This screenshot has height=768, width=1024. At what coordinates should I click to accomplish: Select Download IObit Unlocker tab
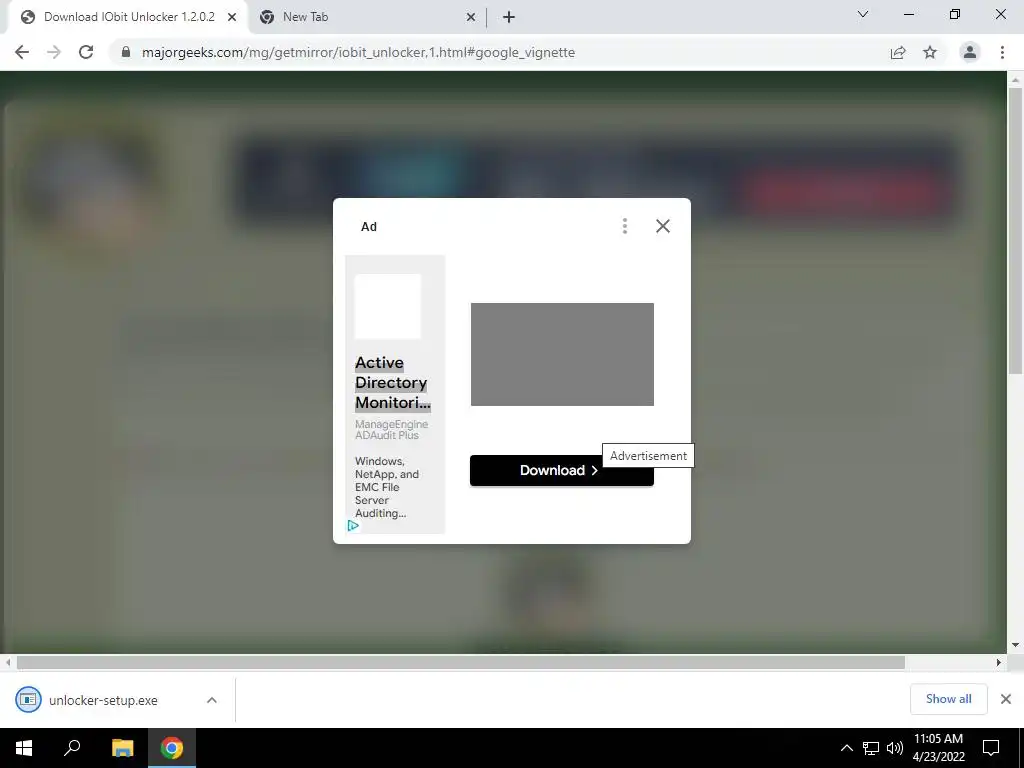tap(128, 17)
